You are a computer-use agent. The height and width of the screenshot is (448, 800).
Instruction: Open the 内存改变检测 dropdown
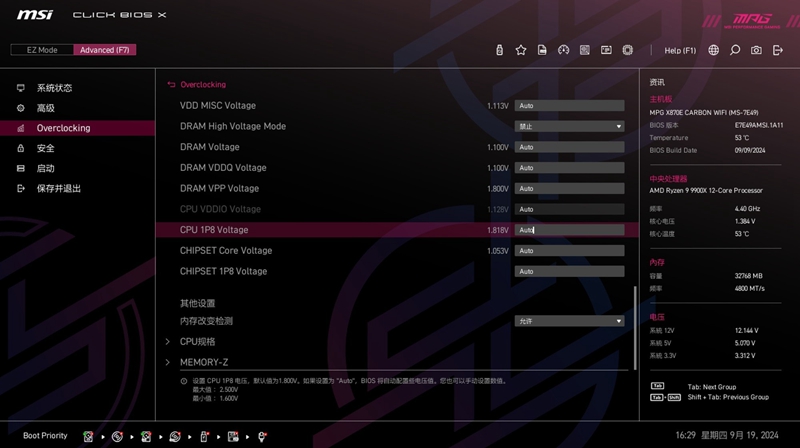point(569,321)
